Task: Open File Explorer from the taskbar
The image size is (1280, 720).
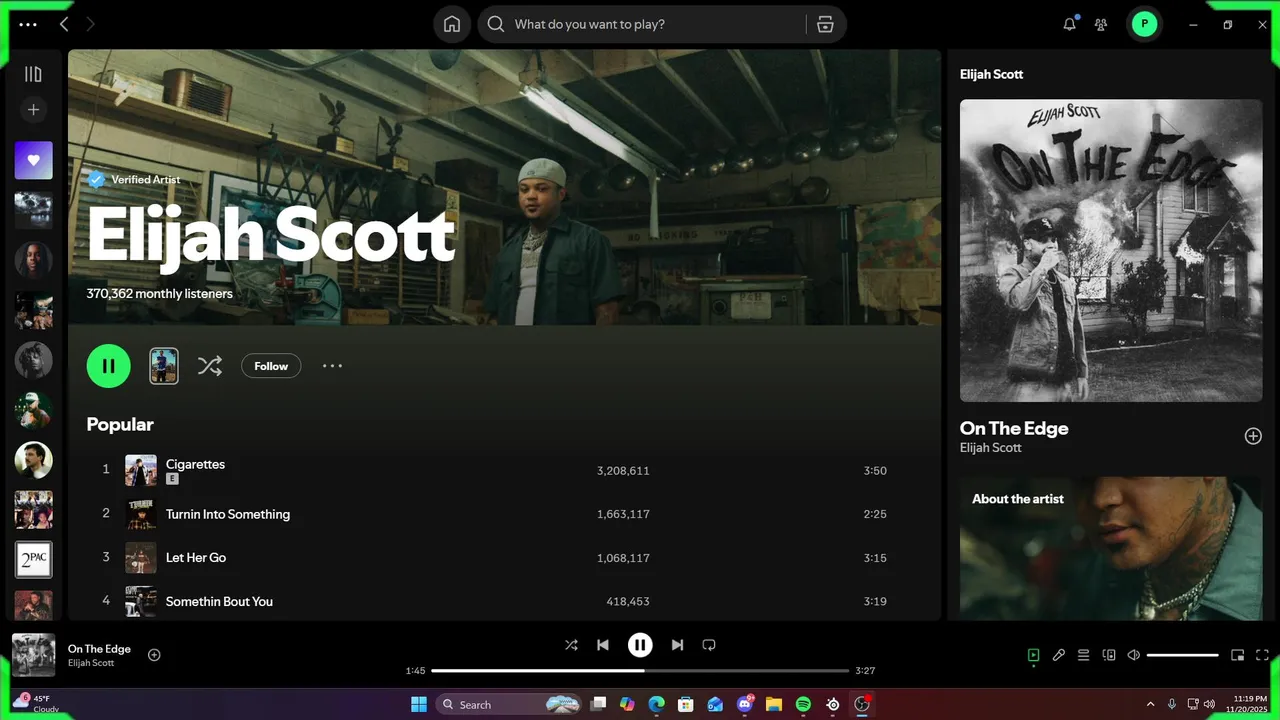Action: click(x=774, y=704)
